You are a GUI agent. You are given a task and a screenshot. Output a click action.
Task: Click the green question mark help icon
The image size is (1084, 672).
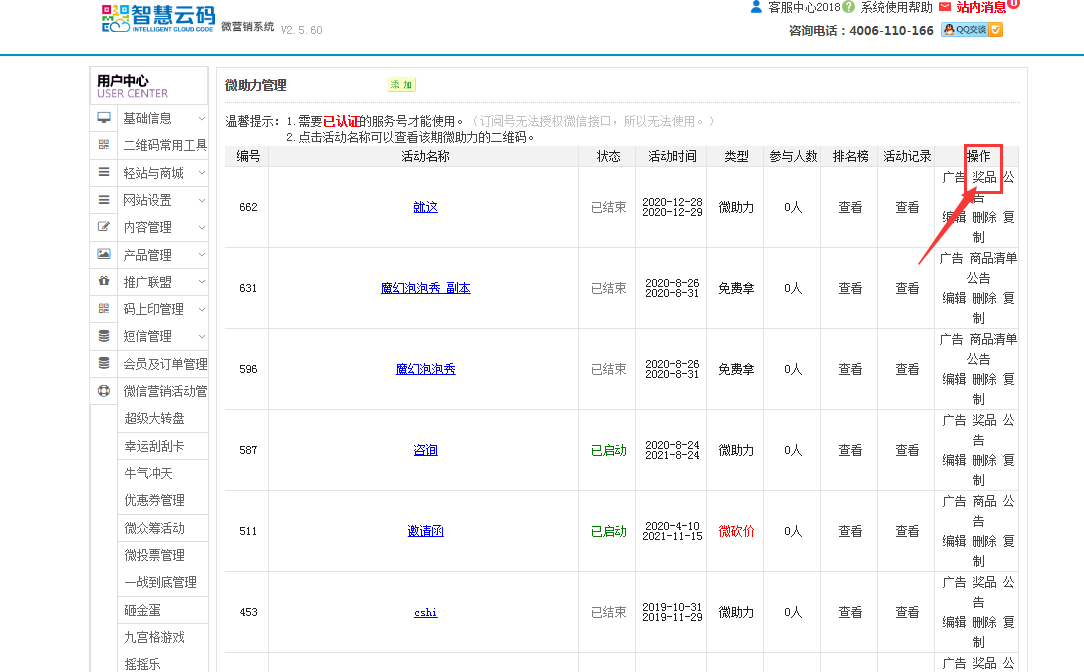click(x=849, y=7)
